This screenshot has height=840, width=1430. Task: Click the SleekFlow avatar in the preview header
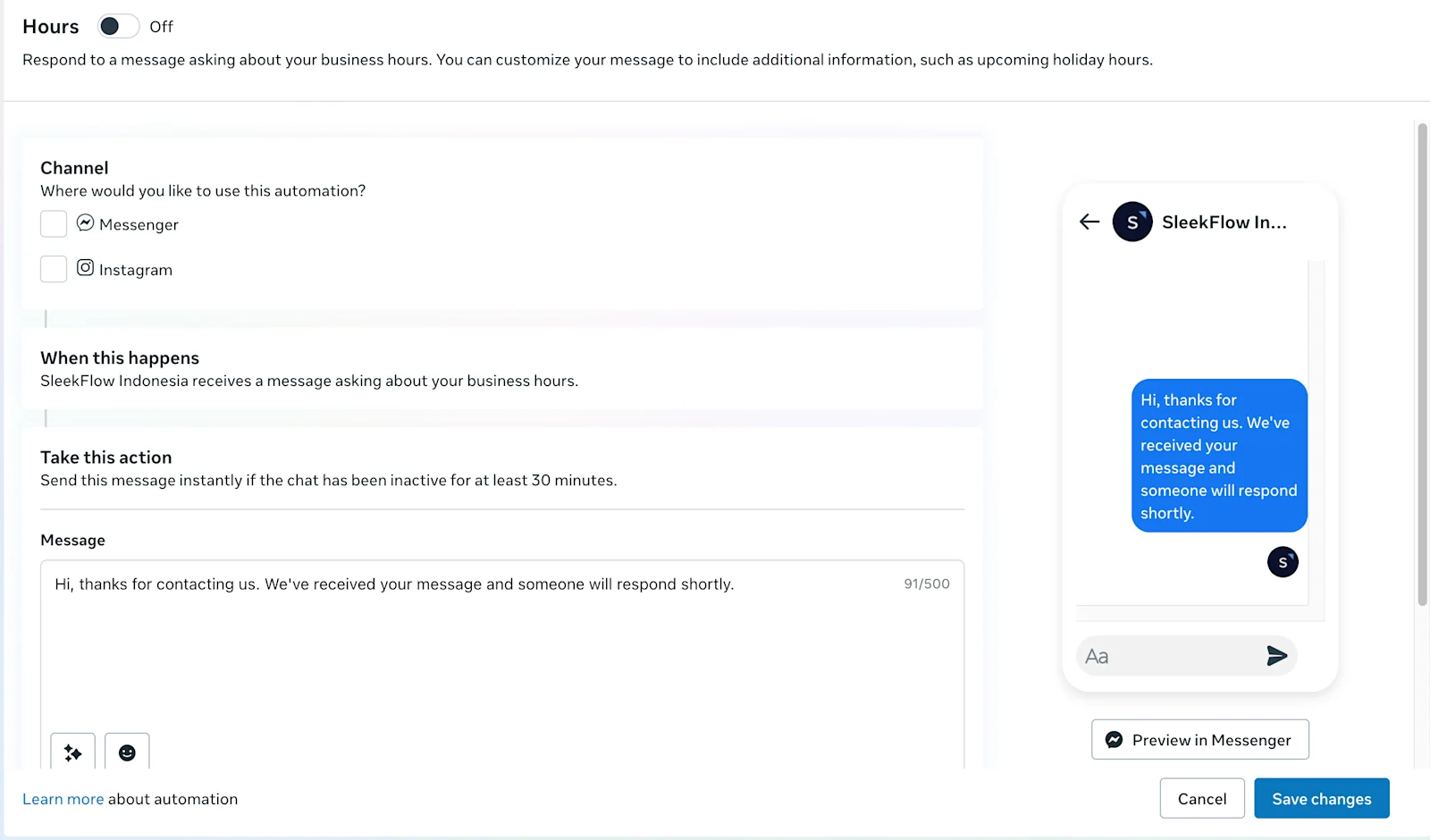coord(1132,222)
